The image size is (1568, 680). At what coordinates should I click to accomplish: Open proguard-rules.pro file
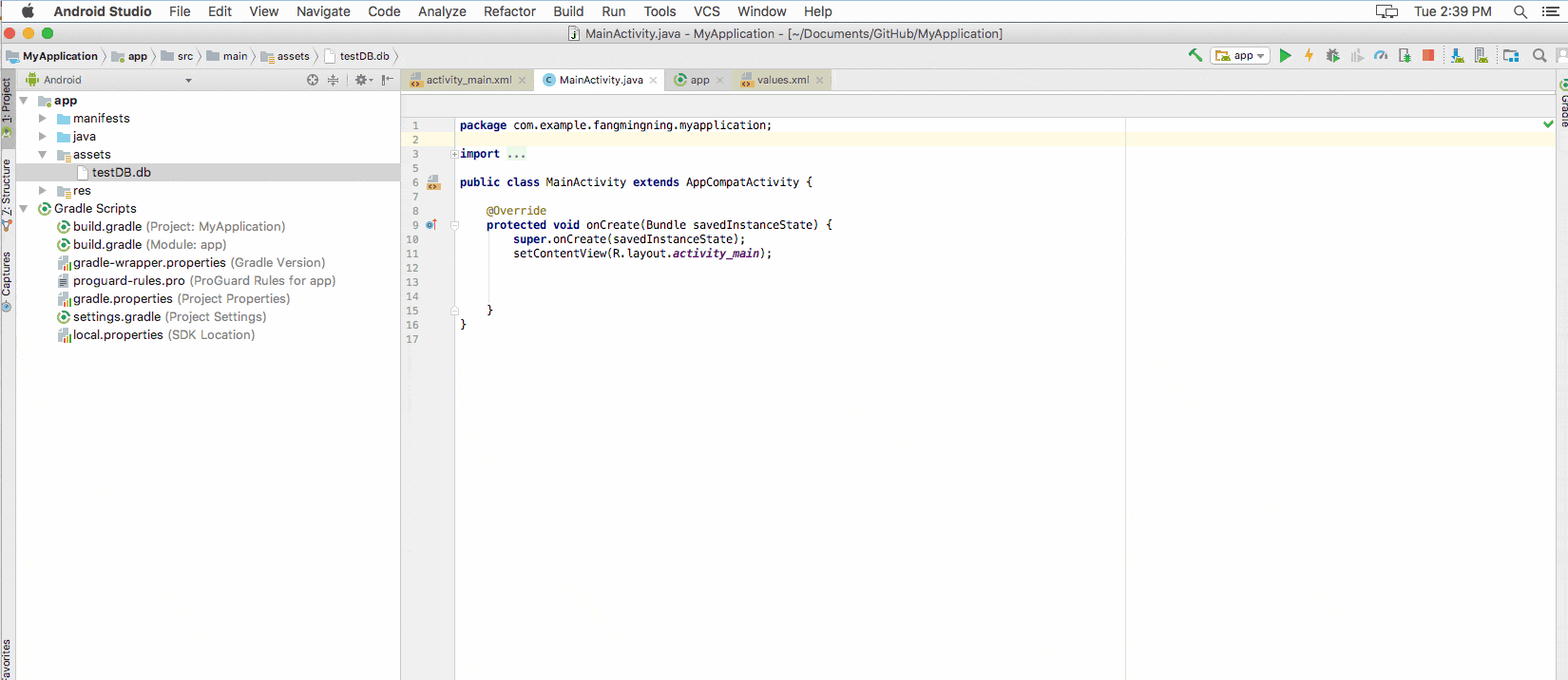197,281
